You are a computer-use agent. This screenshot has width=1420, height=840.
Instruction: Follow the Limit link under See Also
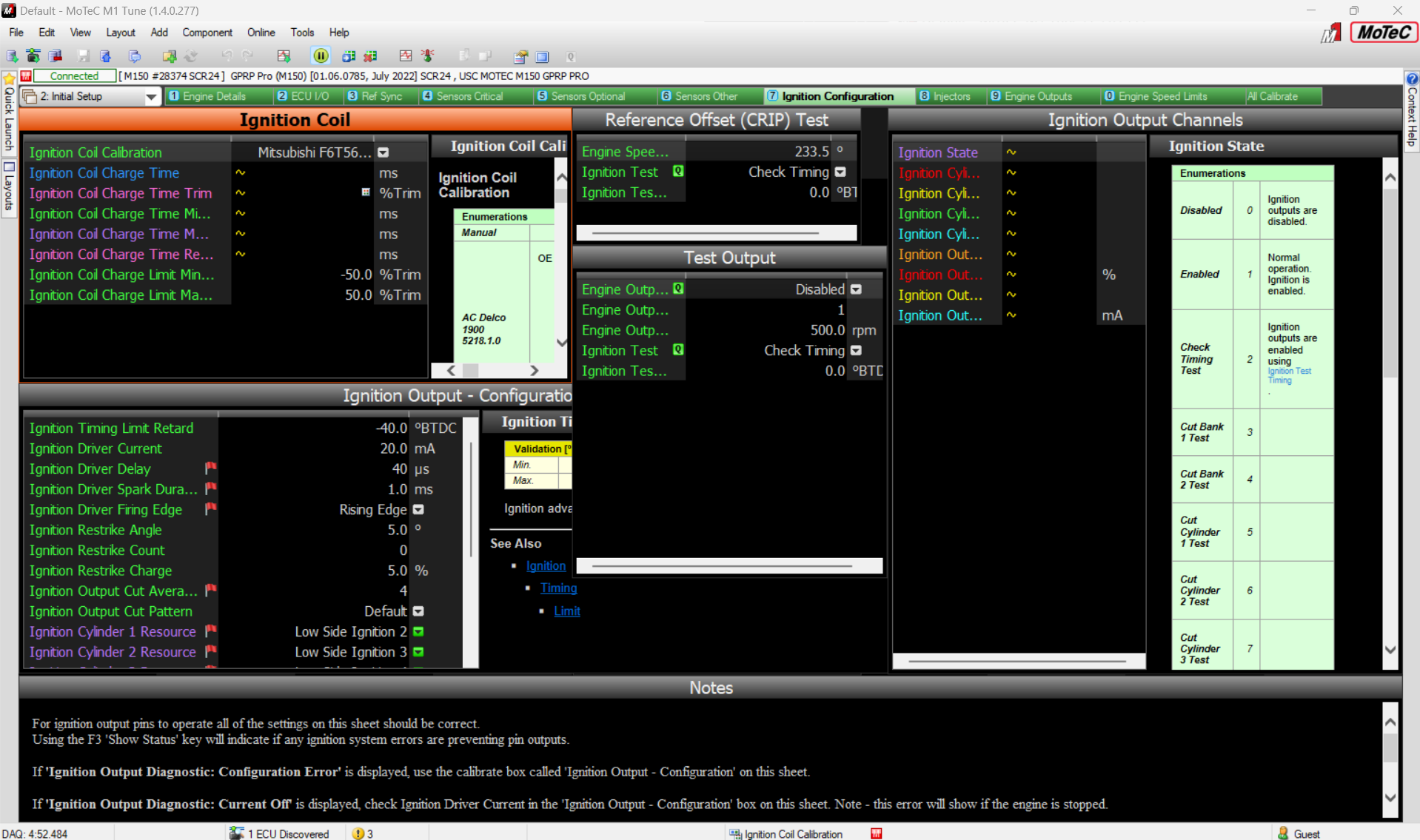566,611
